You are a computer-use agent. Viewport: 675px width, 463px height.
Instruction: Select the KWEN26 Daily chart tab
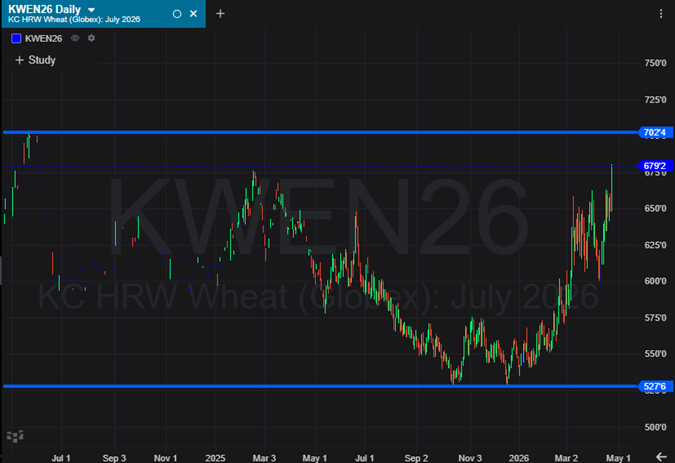point(103,14)
